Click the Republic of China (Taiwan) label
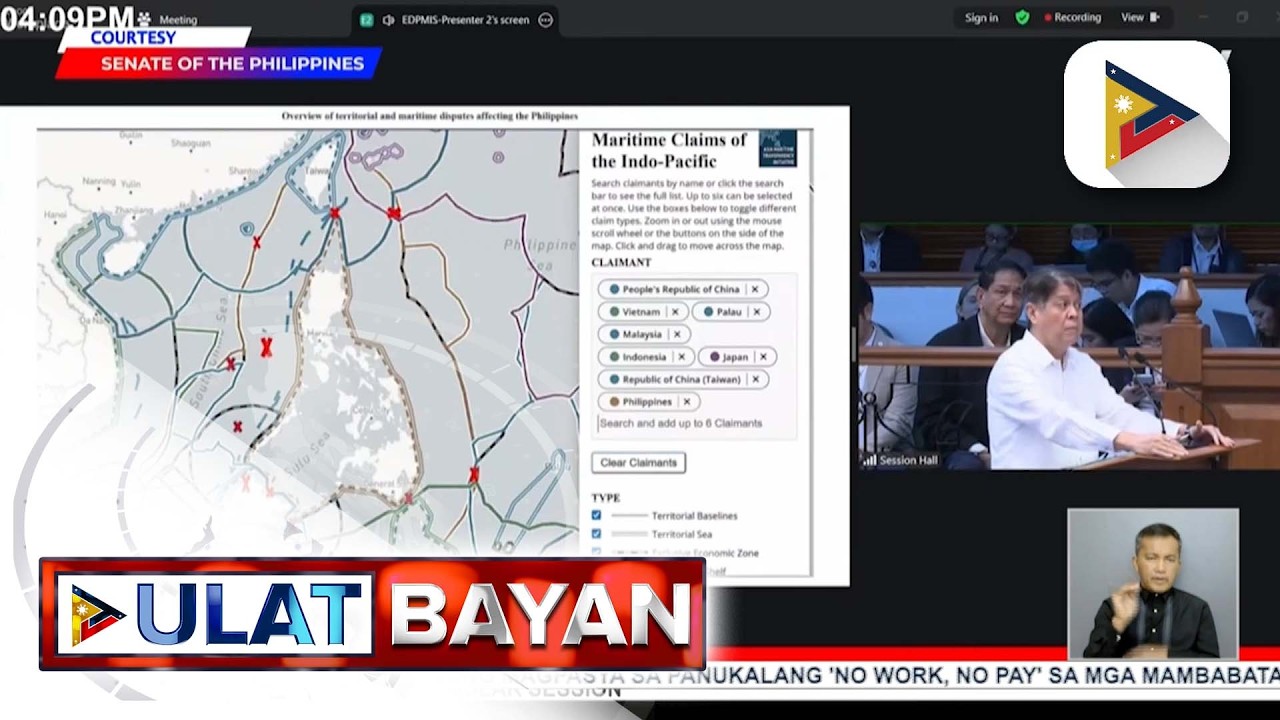 click(681, 379)
